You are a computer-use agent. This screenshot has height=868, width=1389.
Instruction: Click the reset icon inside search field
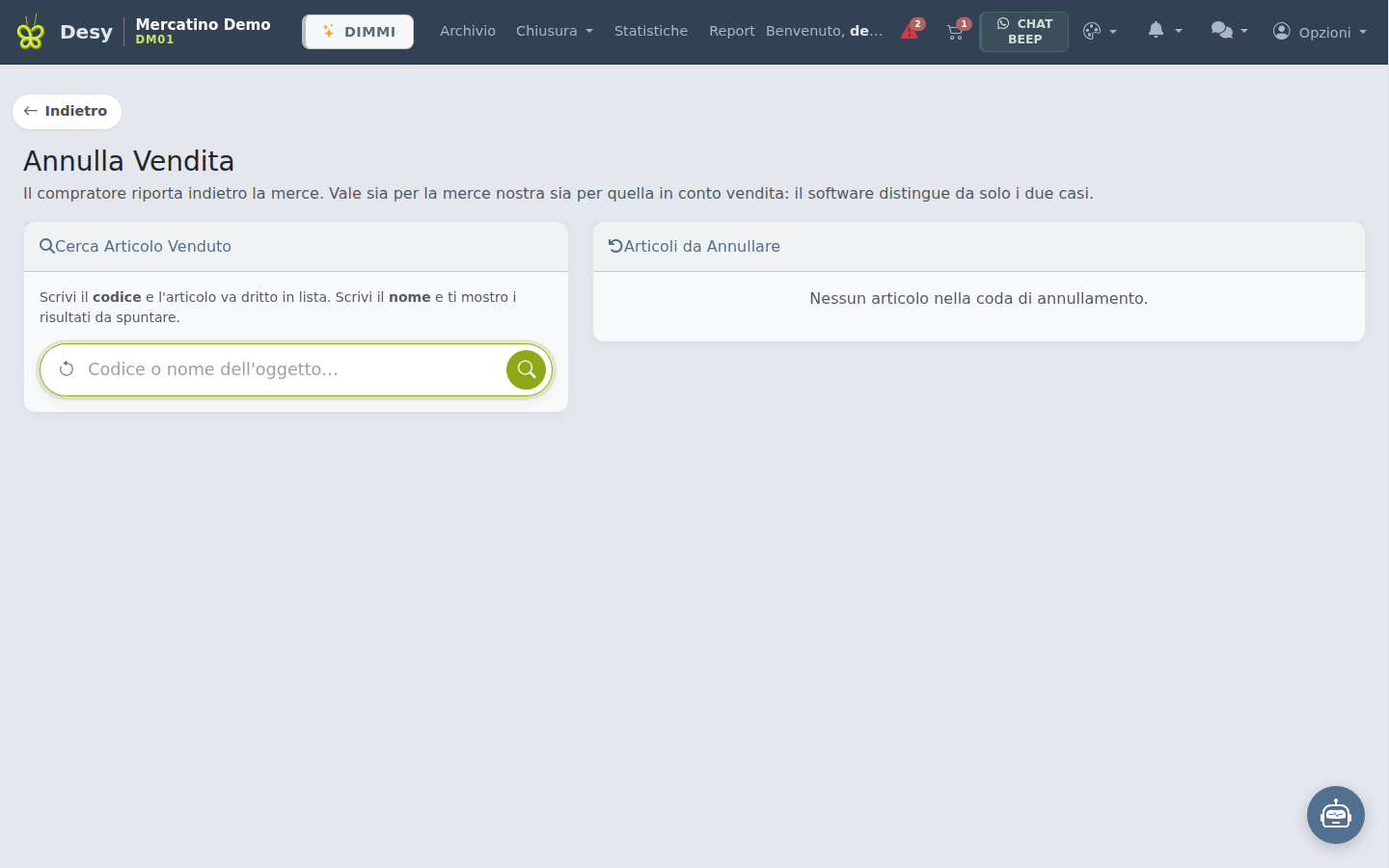point(67,369)
